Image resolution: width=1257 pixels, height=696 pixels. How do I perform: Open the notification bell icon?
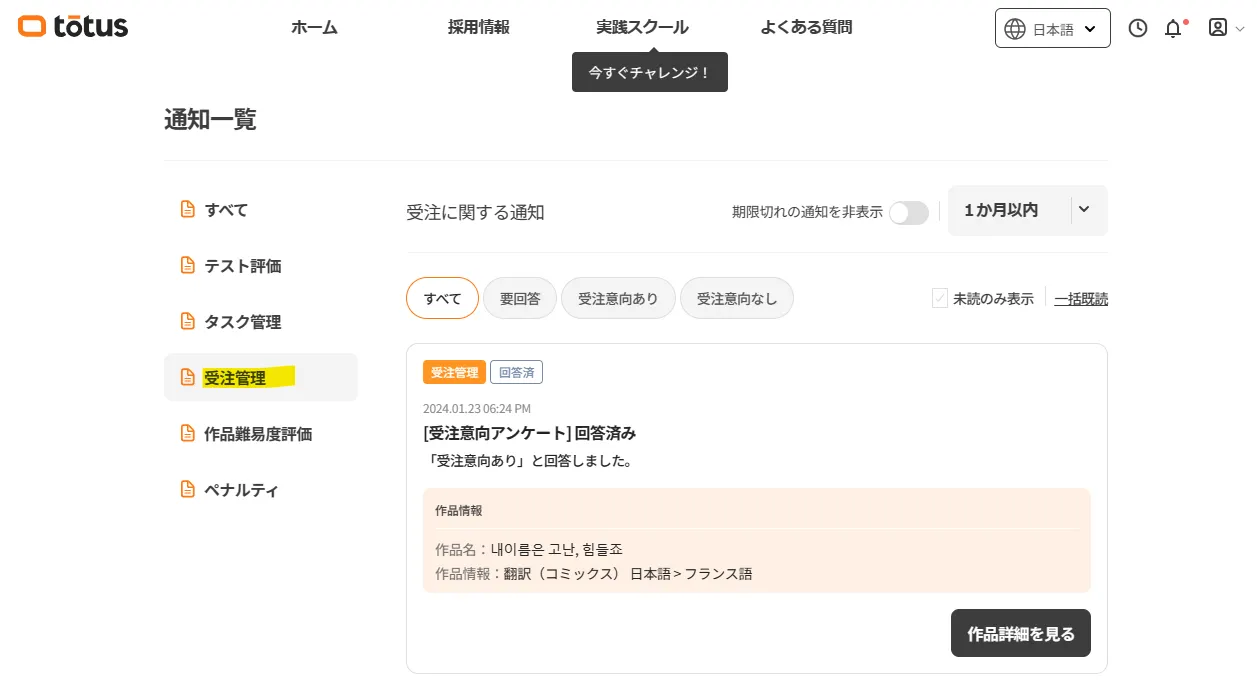tap(1173, 29)
